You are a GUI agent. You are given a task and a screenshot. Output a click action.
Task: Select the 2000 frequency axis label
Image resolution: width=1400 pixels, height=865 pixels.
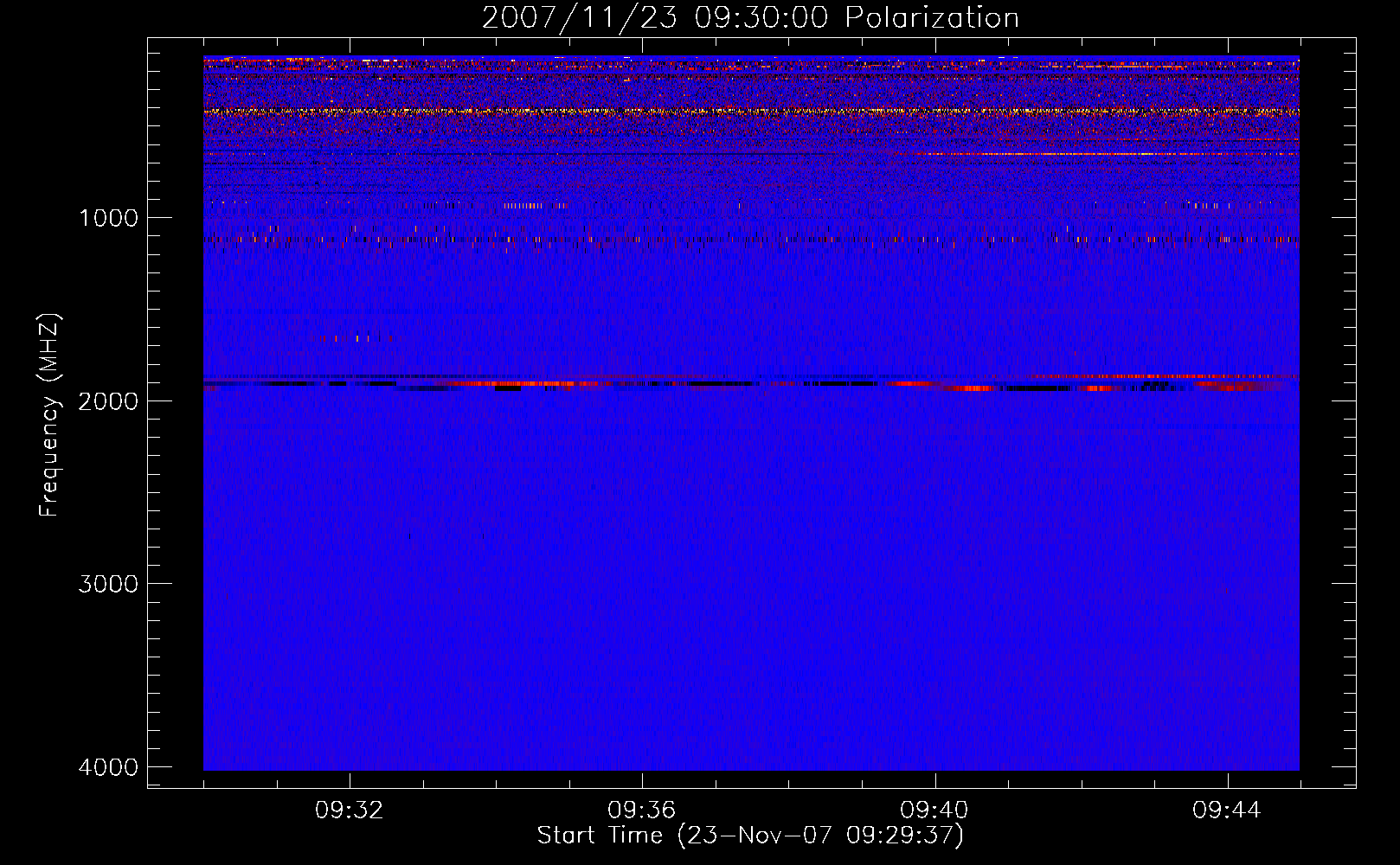[108, 400]
